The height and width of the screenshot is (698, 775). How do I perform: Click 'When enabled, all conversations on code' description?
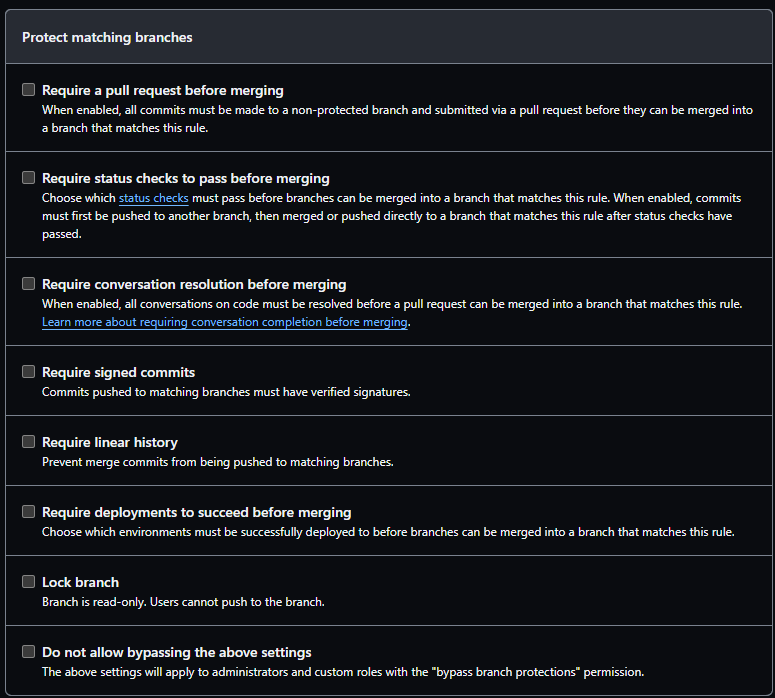[x=392, y=304]
